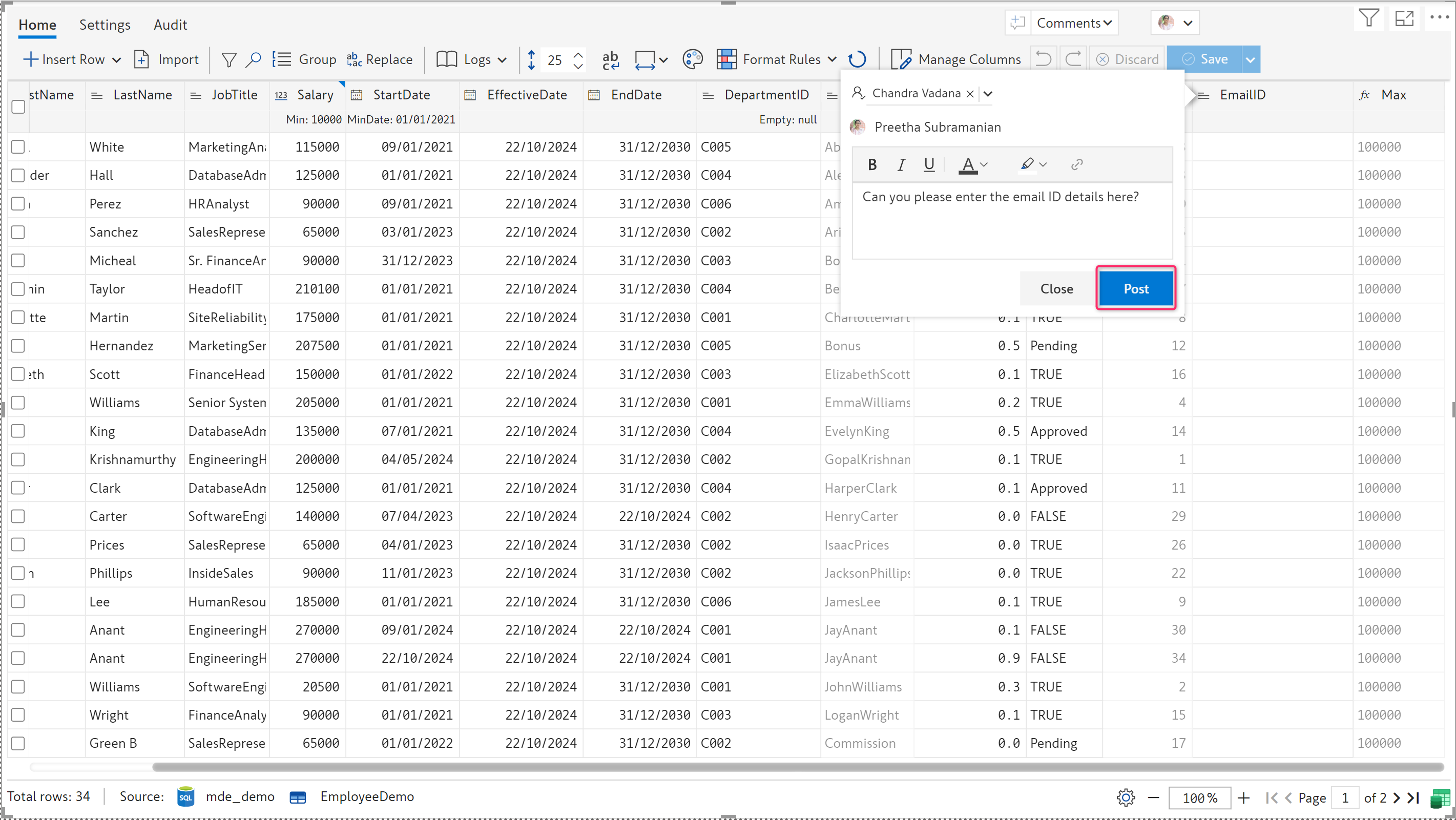Open the settings gear in status bar
This screenshot has height=820, width=1456.
point(1126,797)
